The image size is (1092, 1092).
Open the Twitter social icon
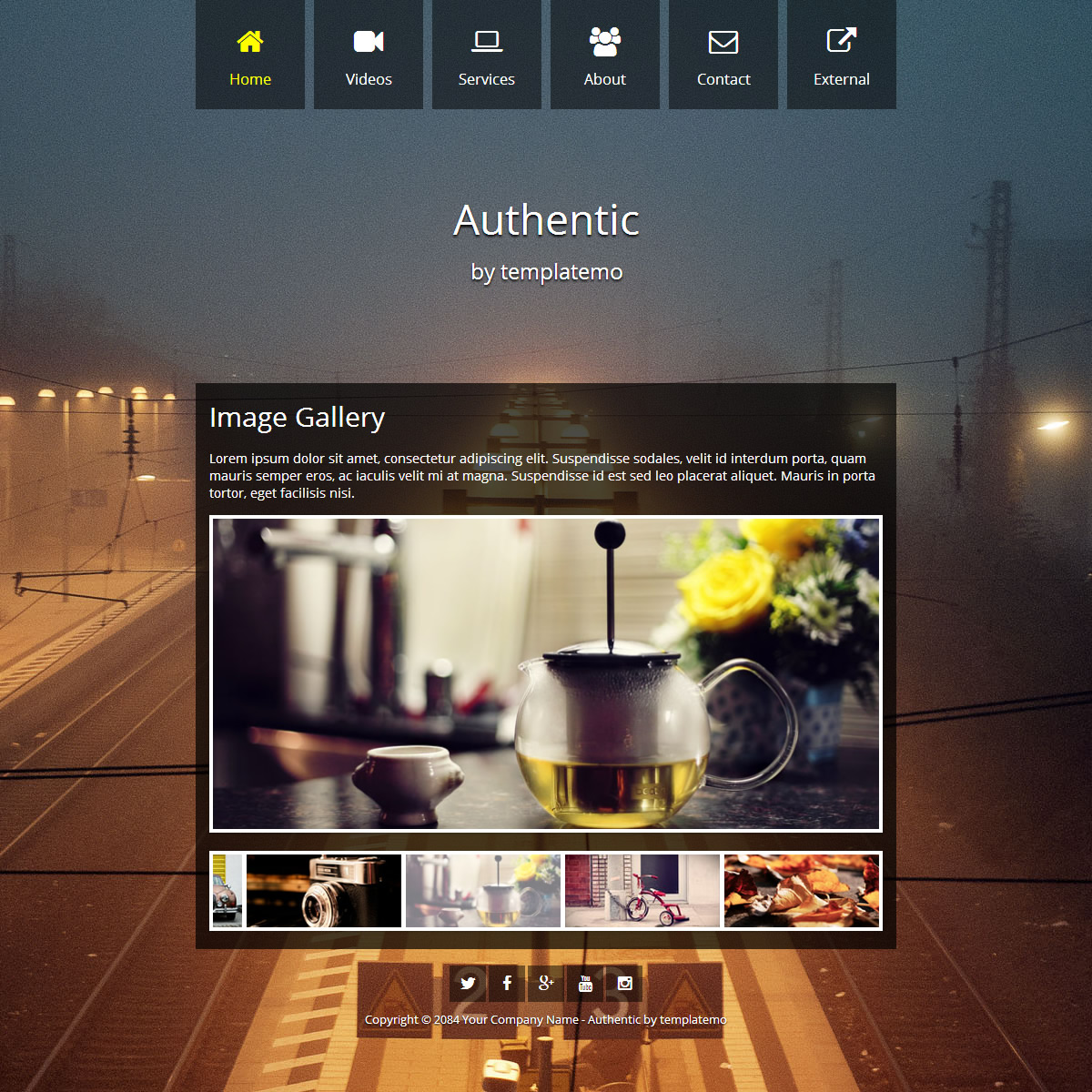[468, 983]
